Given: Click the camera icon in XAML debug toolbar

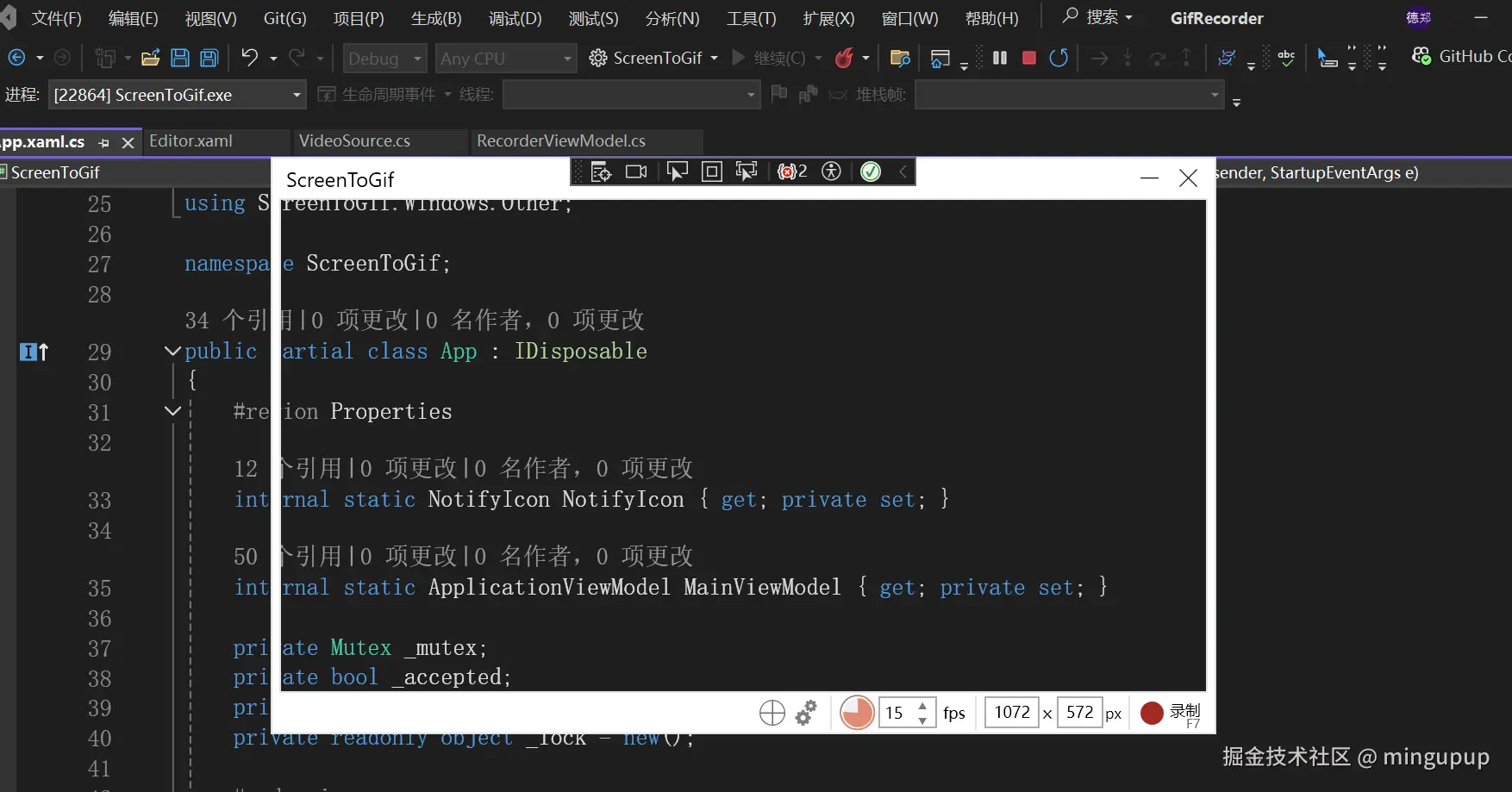Looking at the screenshot, I should click(636, 171).
